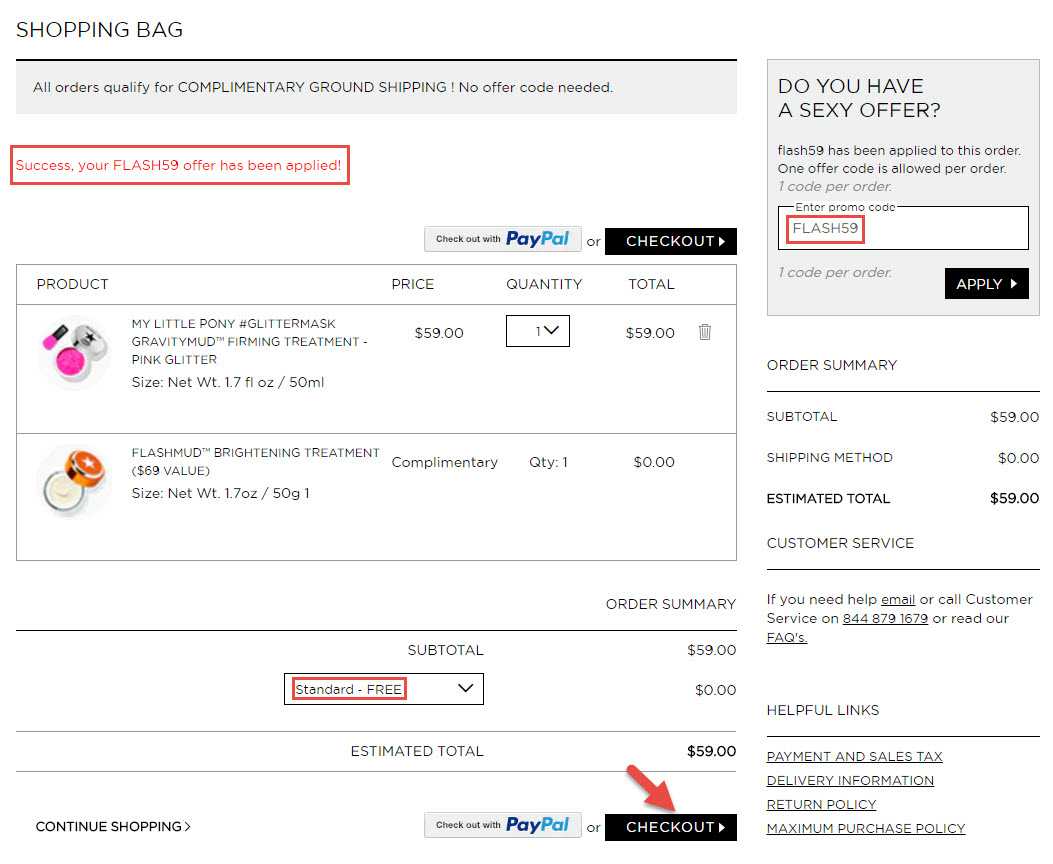Click the ESTIMATED TOTAL $59.00 in sidebar

tap(903, 498)
